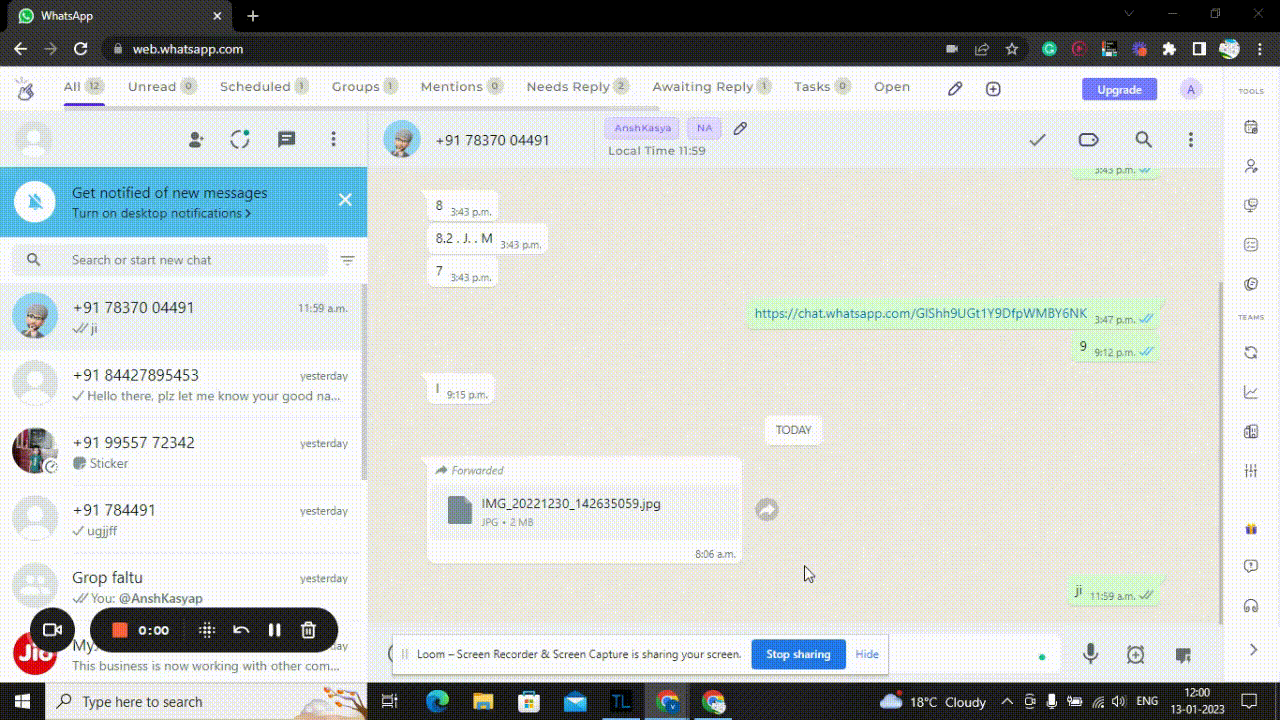Switch to the Groups tab
This screenshot has height=720, width=1280.
(365, 87)
